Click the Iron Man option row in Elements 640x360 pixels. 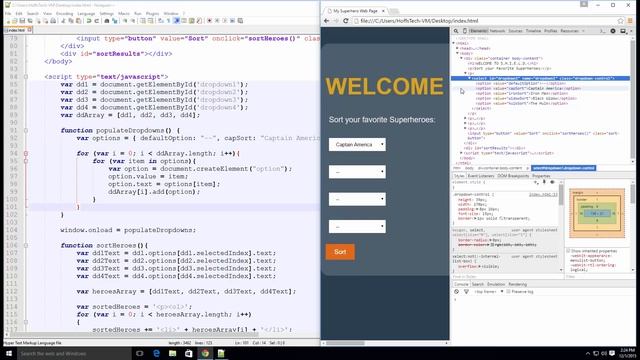pos(540,93)
